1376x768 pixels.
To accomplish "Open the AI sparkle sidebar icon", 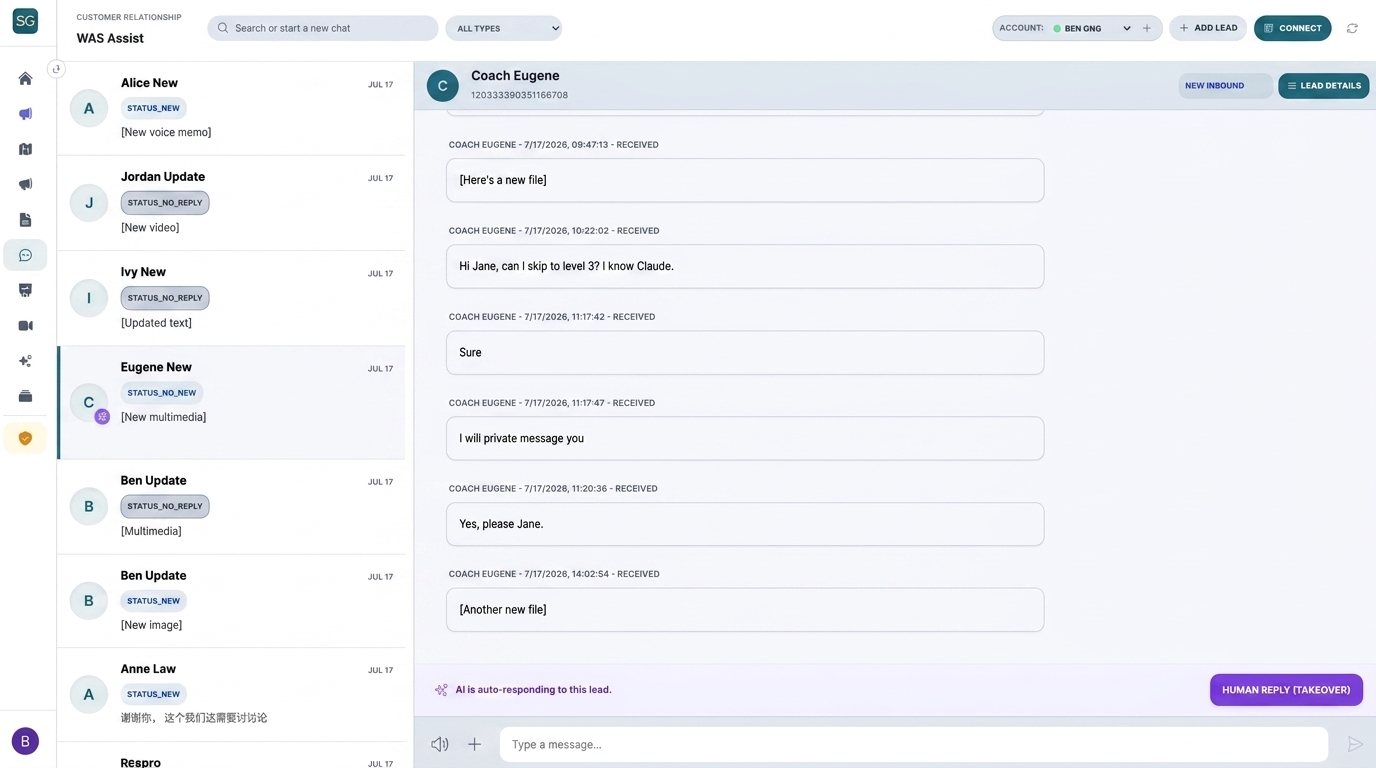I will coord(25,361).
